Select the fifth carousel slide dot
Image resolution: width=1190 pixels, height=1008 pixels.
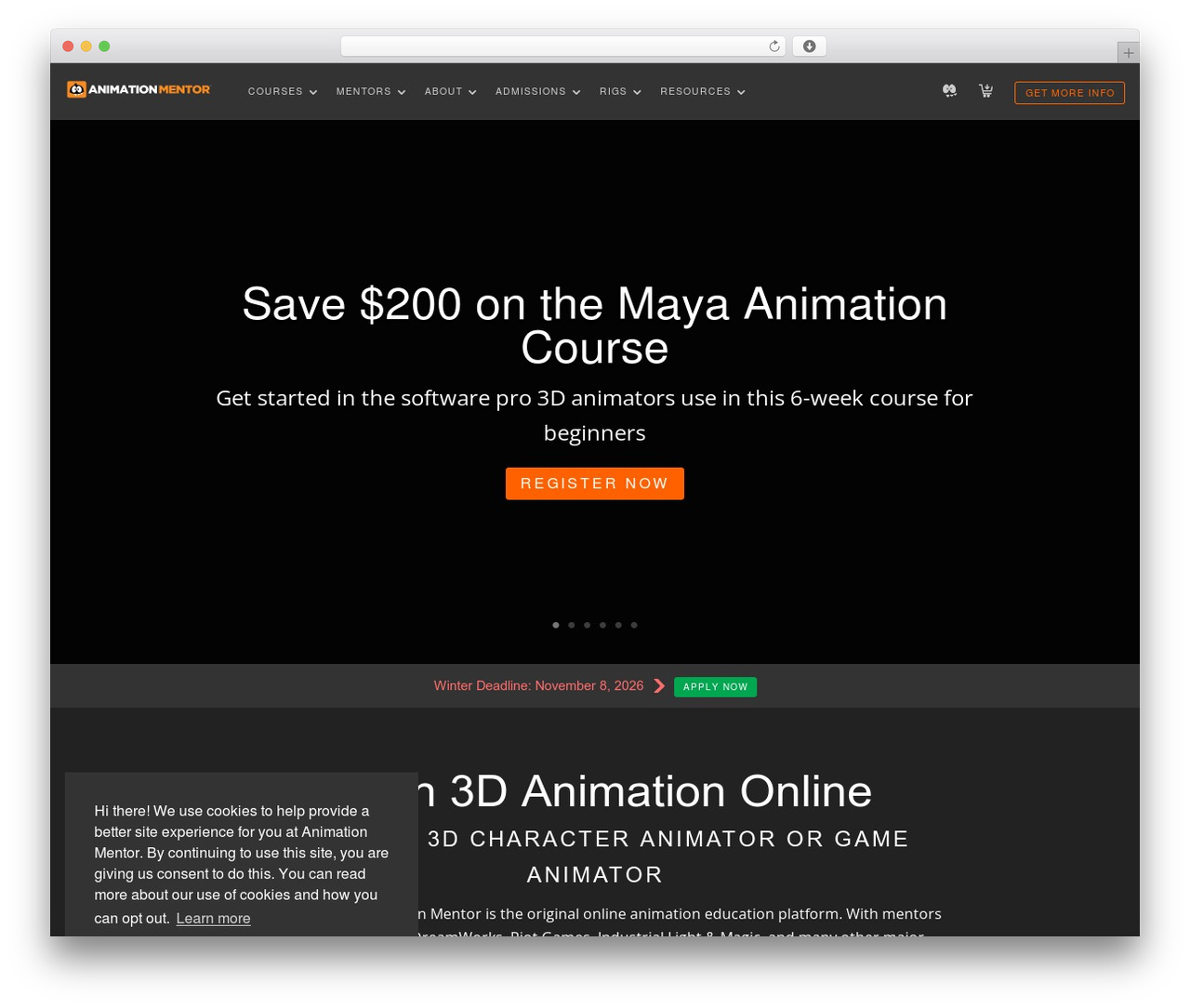click(618, 625)
